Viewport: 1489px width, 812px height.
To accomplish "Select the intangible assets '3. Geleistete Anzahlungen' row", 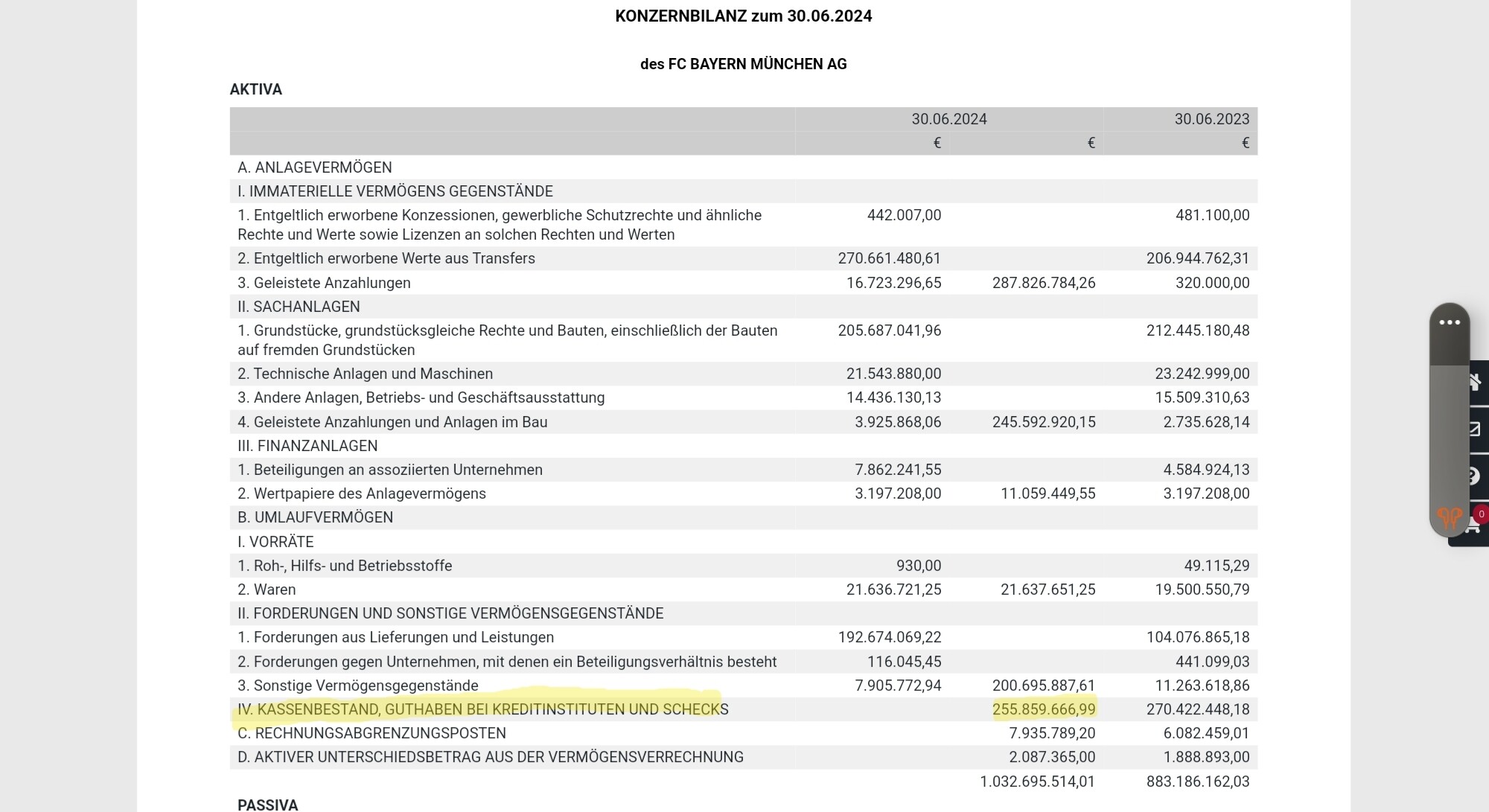I will pyautogui.click(x=743, y=283).
